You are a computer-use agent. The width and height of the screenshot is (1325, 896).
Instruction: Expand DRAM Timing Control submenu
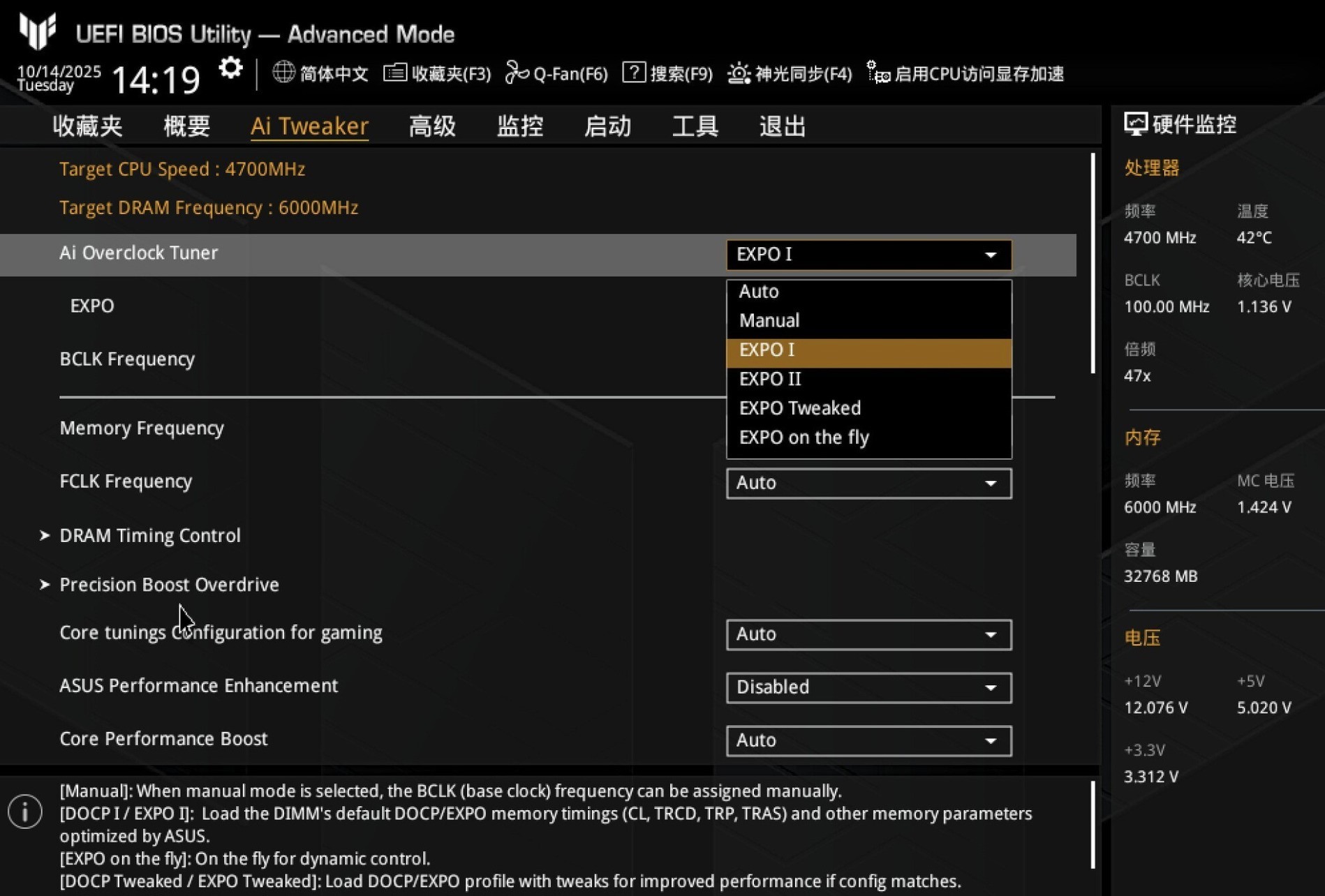[149, 535]
